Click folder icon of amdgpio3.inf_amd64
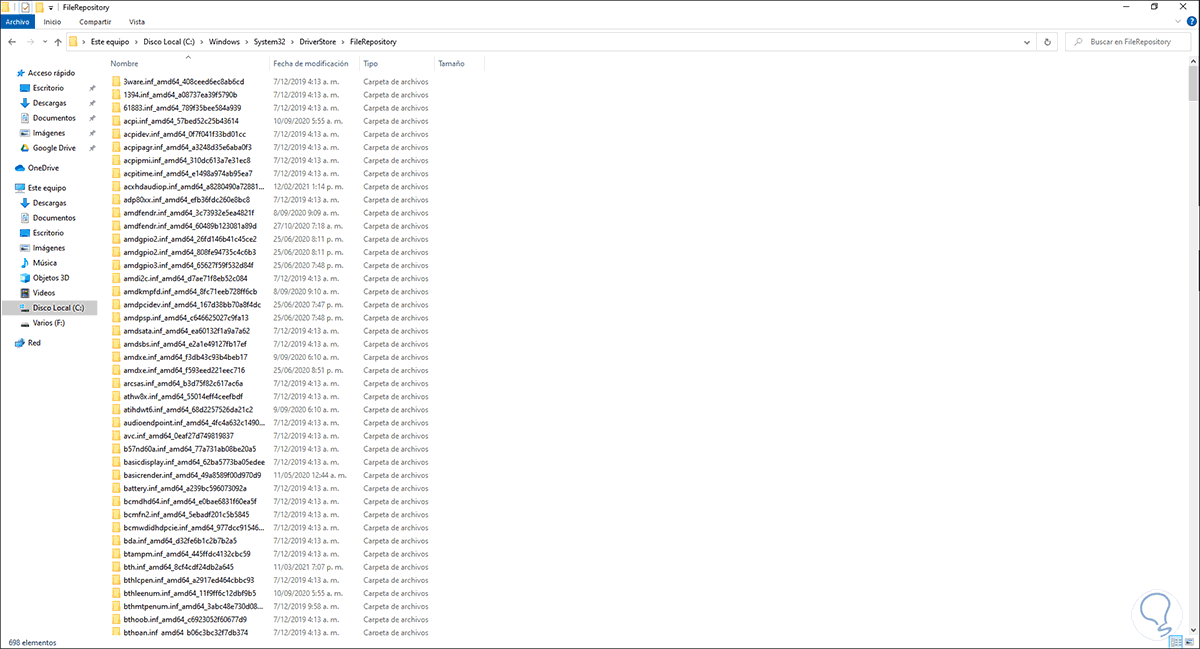This screenshot has height=649, width=1200. (115, 265)
